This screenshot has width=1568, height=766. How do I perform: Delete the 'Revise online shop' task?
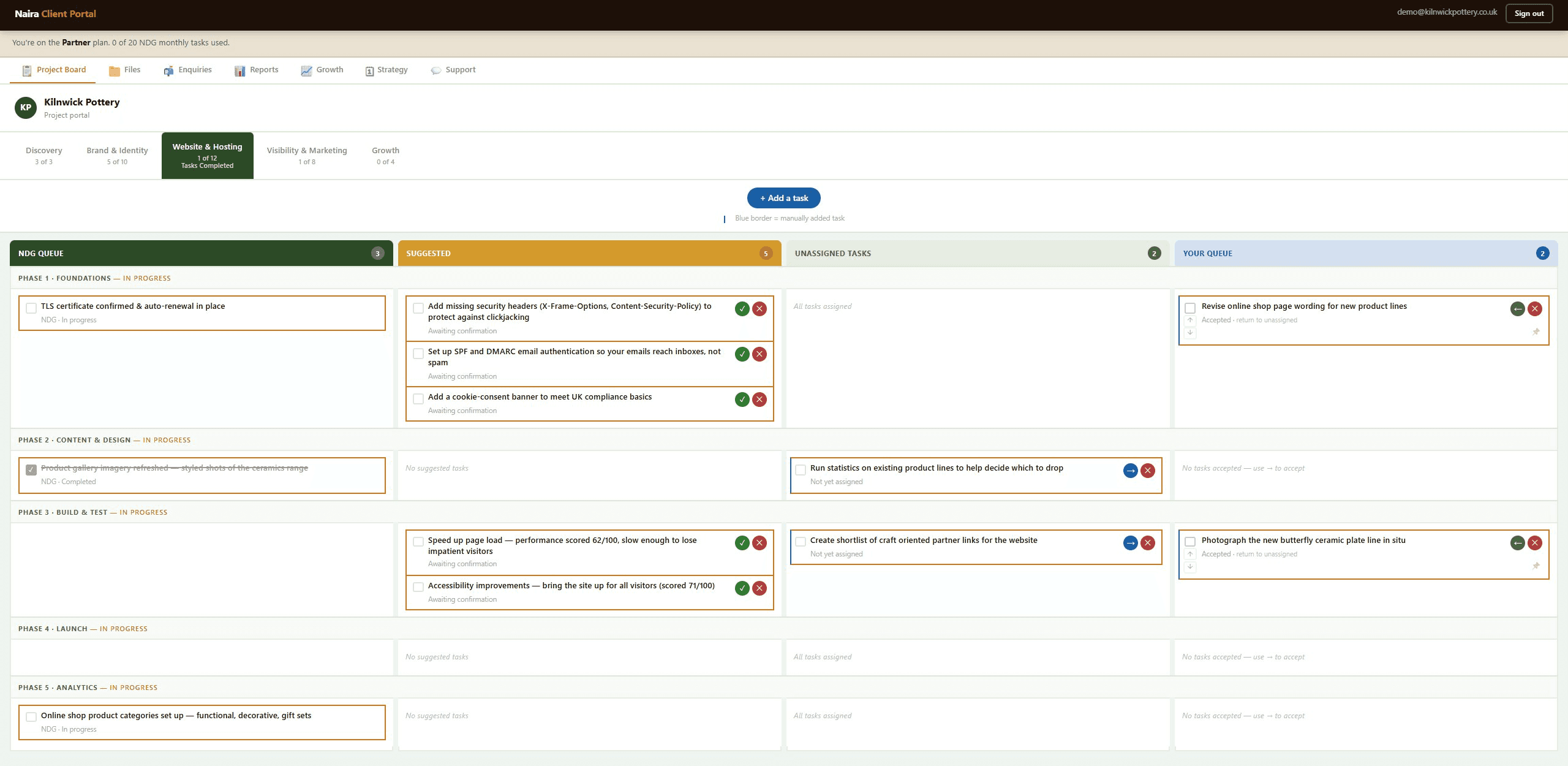point(1535,309)
